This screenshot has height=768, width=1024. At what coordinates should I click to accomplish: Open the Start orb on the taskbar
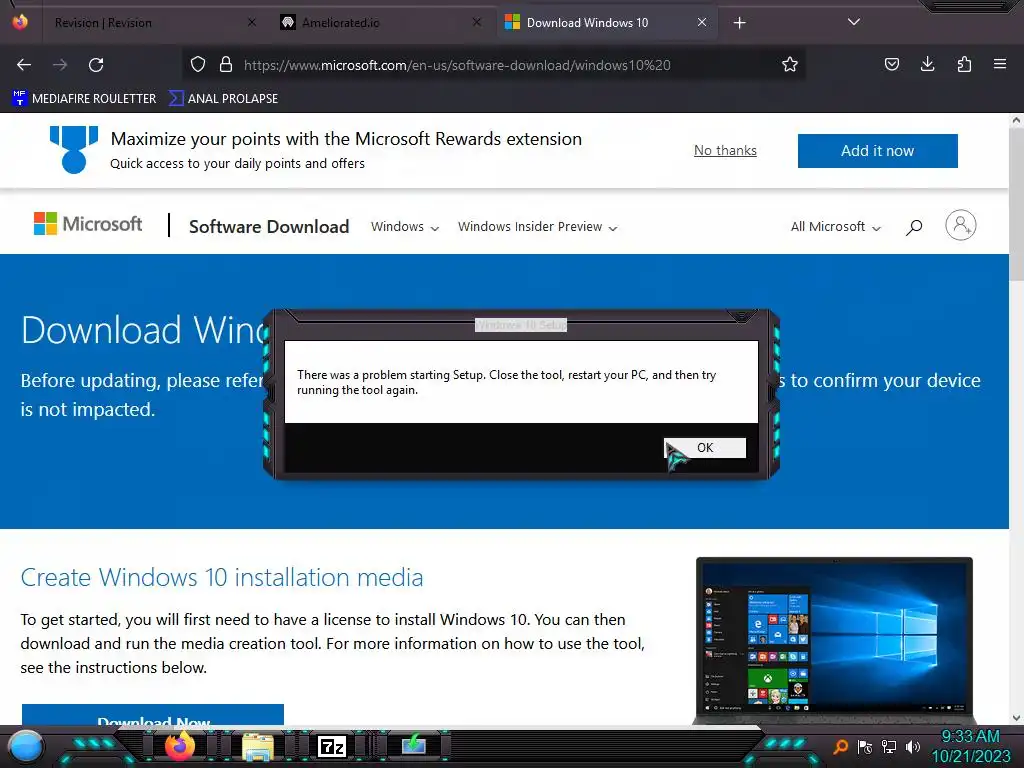pyautogui.click(x=27, y=746)
